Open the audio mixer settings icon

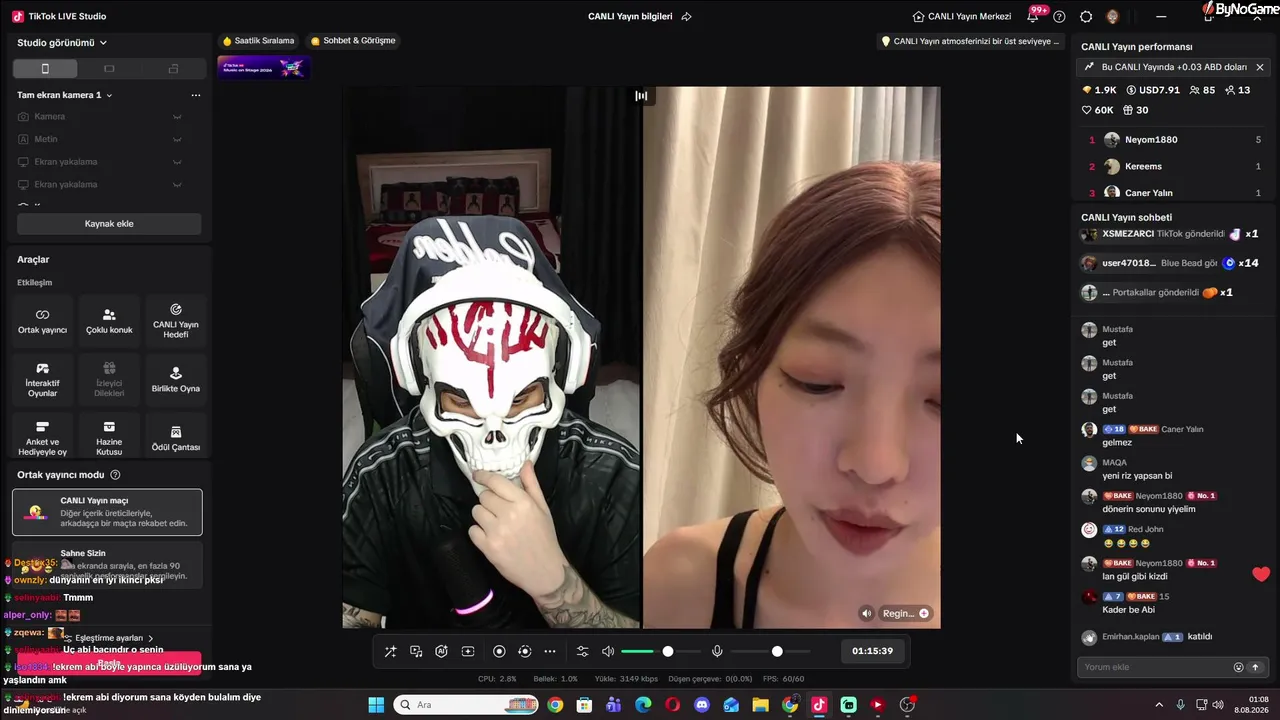pyautogui.click(x=583, y=652)
